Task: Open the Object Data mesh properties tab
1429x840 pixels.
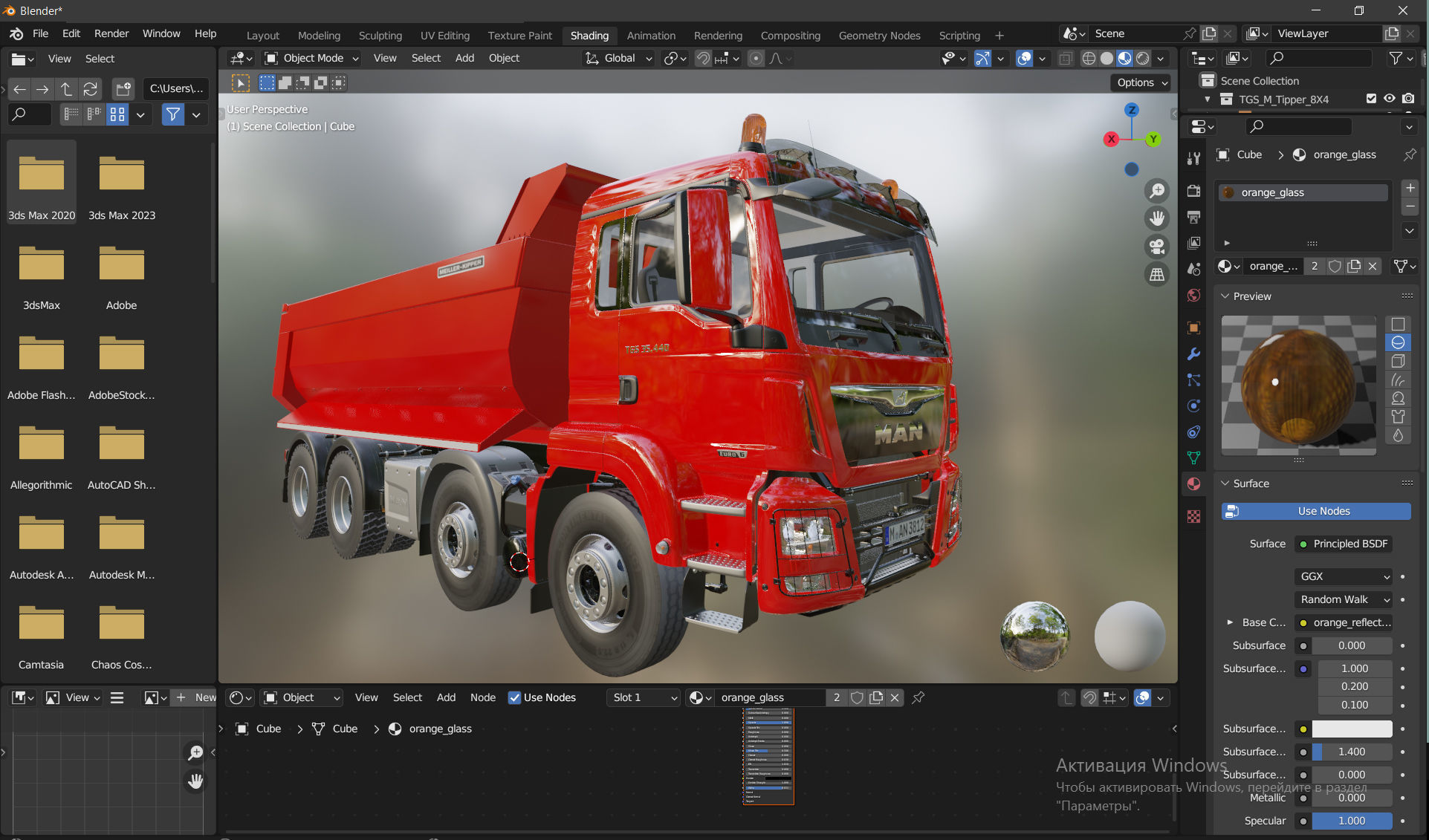Action: click(1193, 458)
